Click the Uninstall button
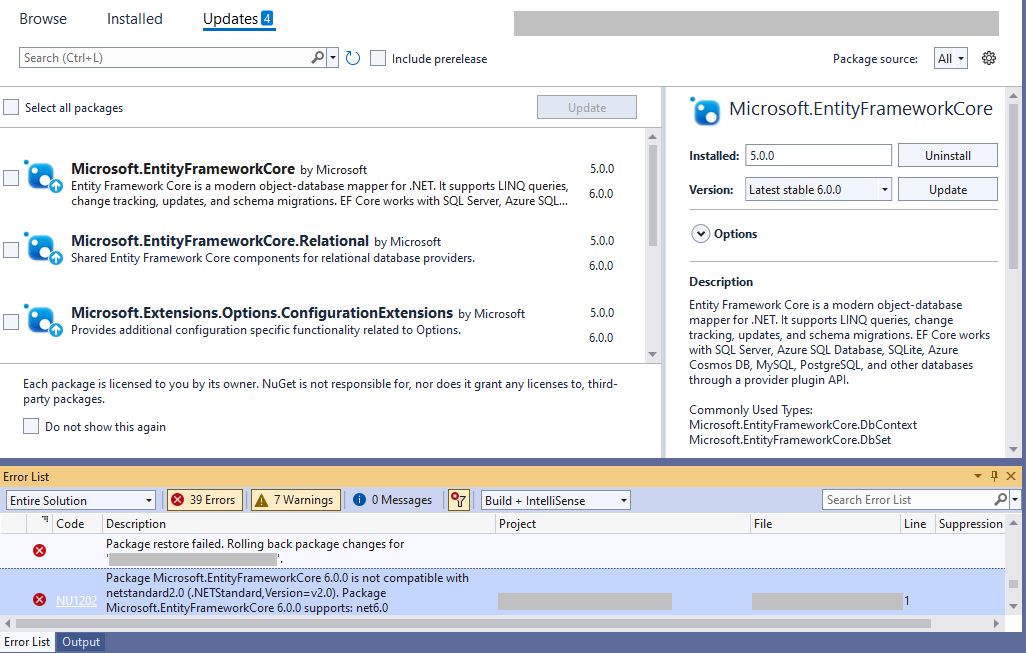 [x=947, y=155]
